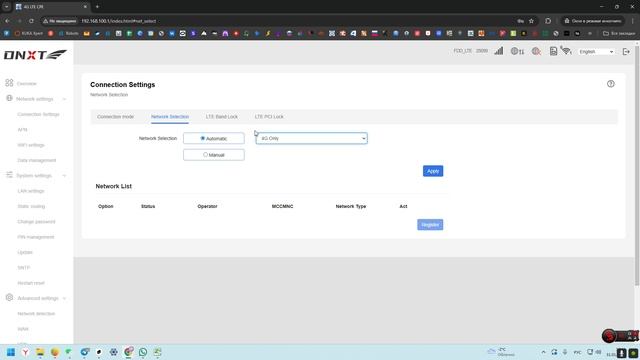This screenshot has height=360, width=640.
Task: Switch to the Network Selection tab
Action: (170, 117)
